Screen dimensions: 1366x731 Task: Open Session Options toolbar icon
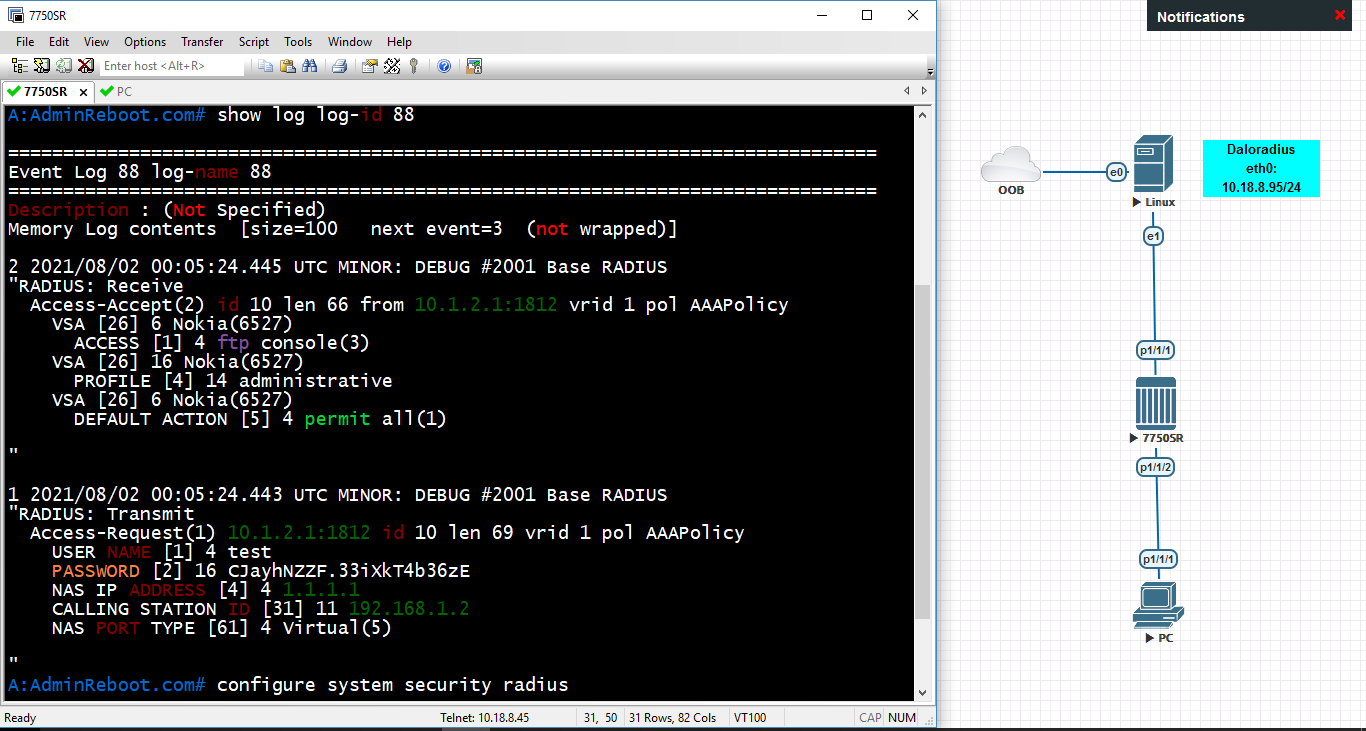369,66
